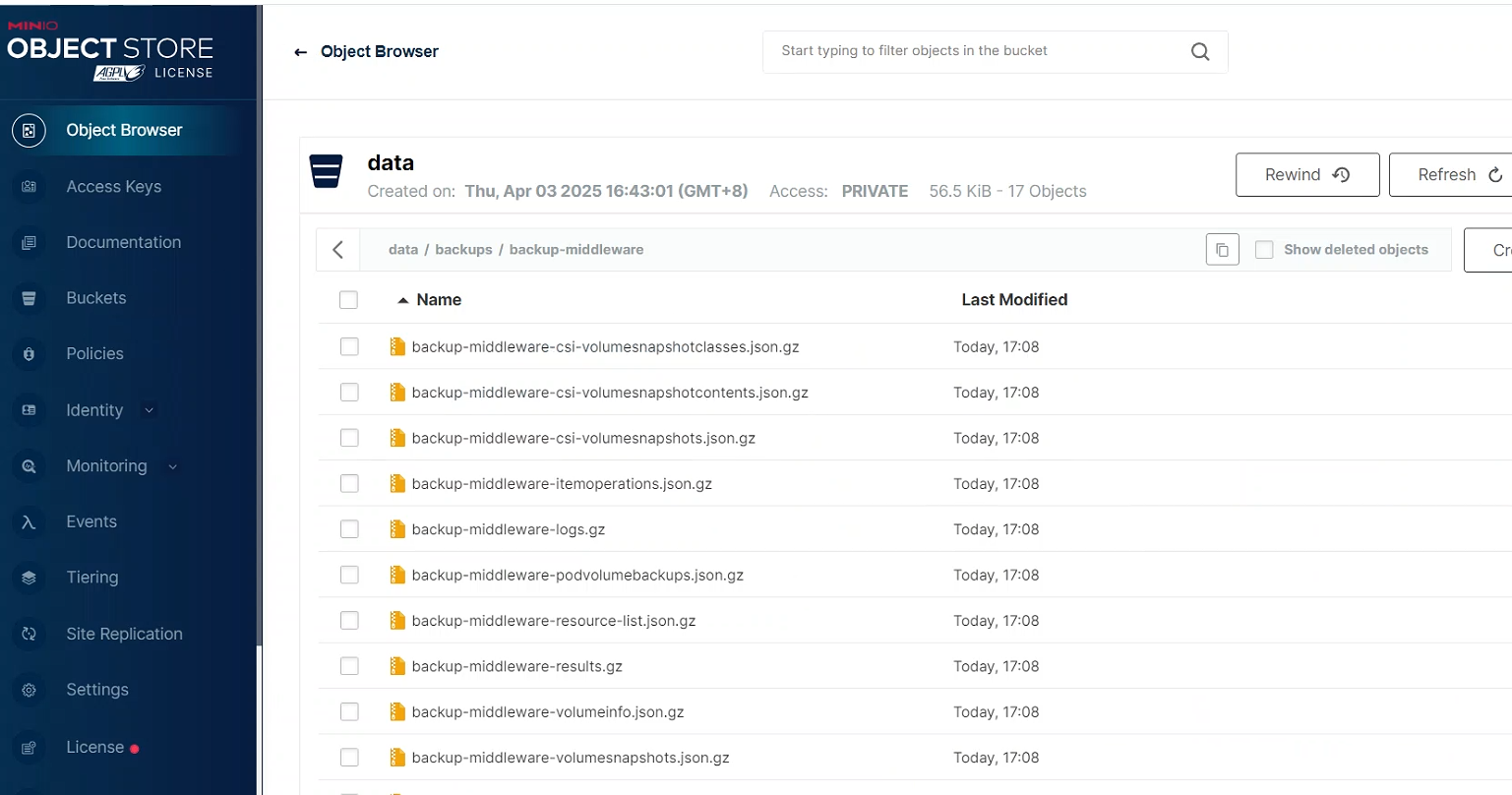Click the Object Browser sidebar icon
1512x795 pixels.
point(29,130)
